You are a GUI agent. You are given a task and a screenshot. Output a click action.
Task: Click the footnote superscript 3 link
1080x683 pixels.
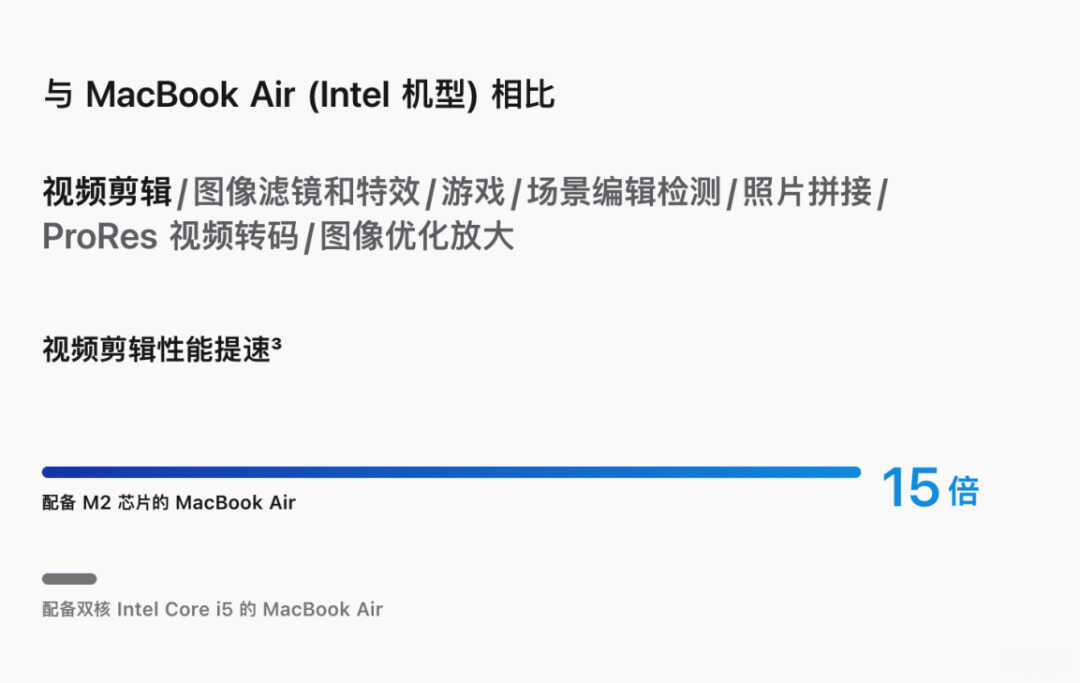pos(276,342)
